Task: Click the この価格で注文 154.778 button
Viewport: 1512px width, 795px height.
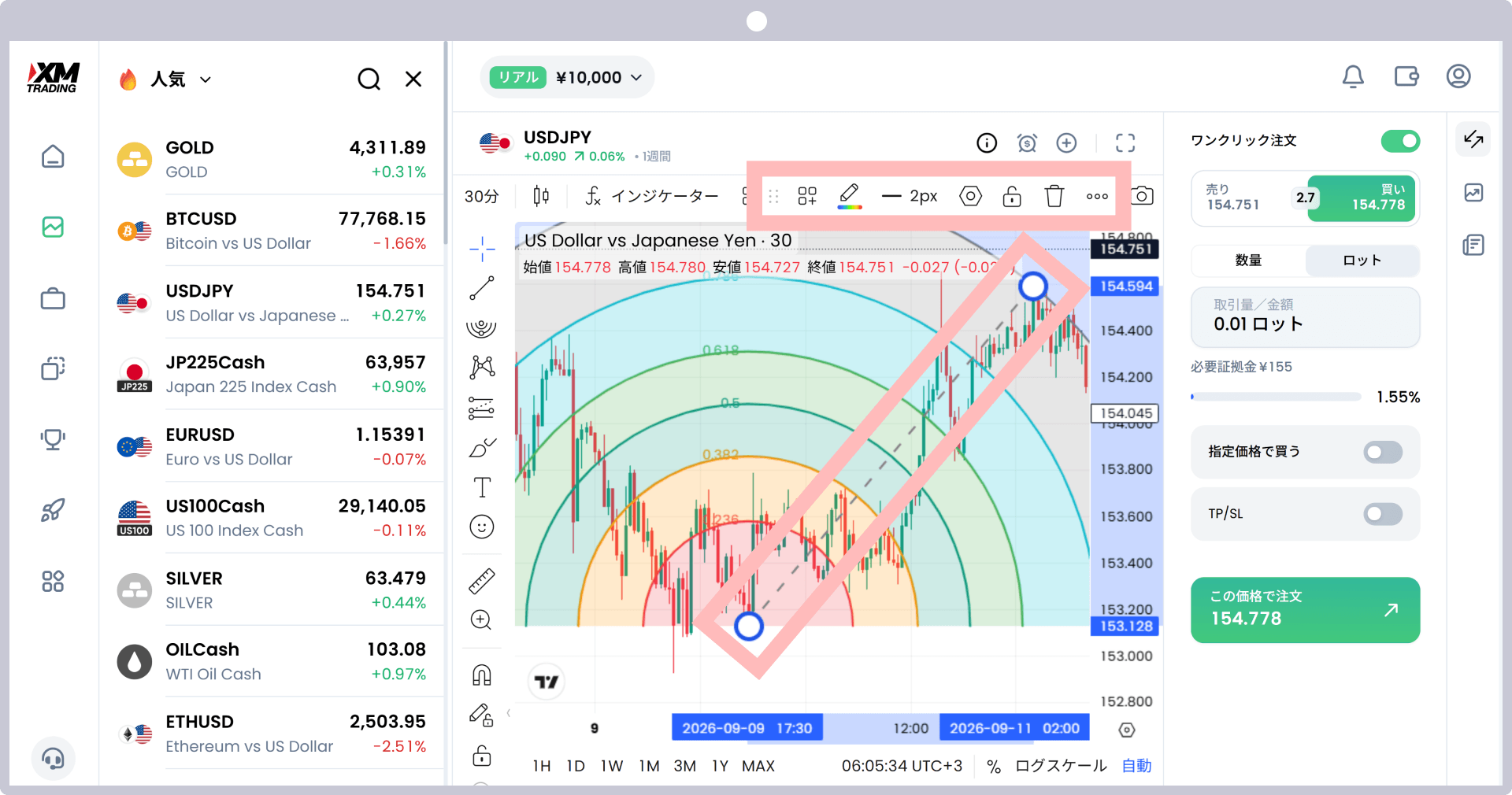Action: coord(1305,610)
